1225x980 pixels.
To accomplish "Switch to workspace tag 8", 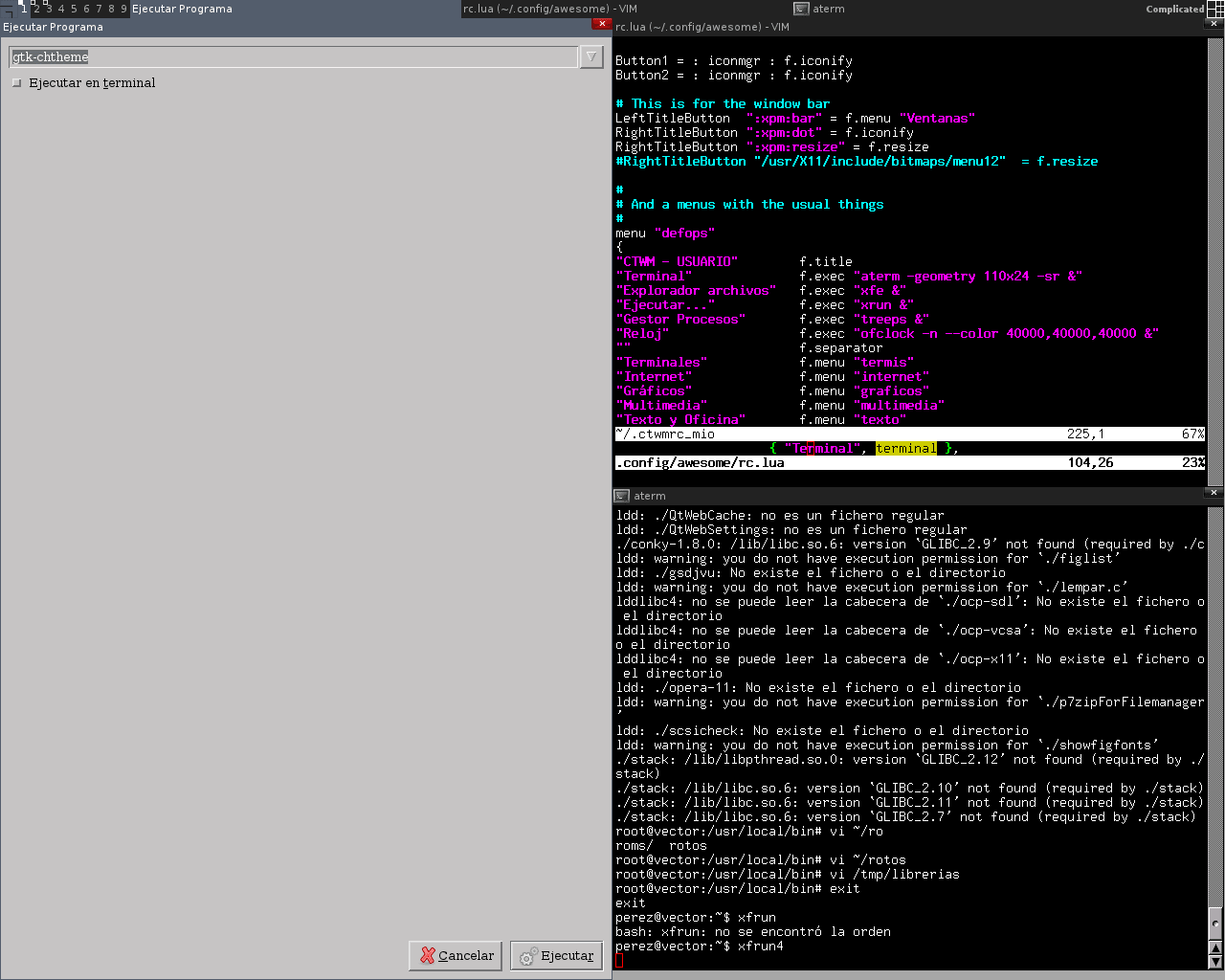I will [111, 9].
